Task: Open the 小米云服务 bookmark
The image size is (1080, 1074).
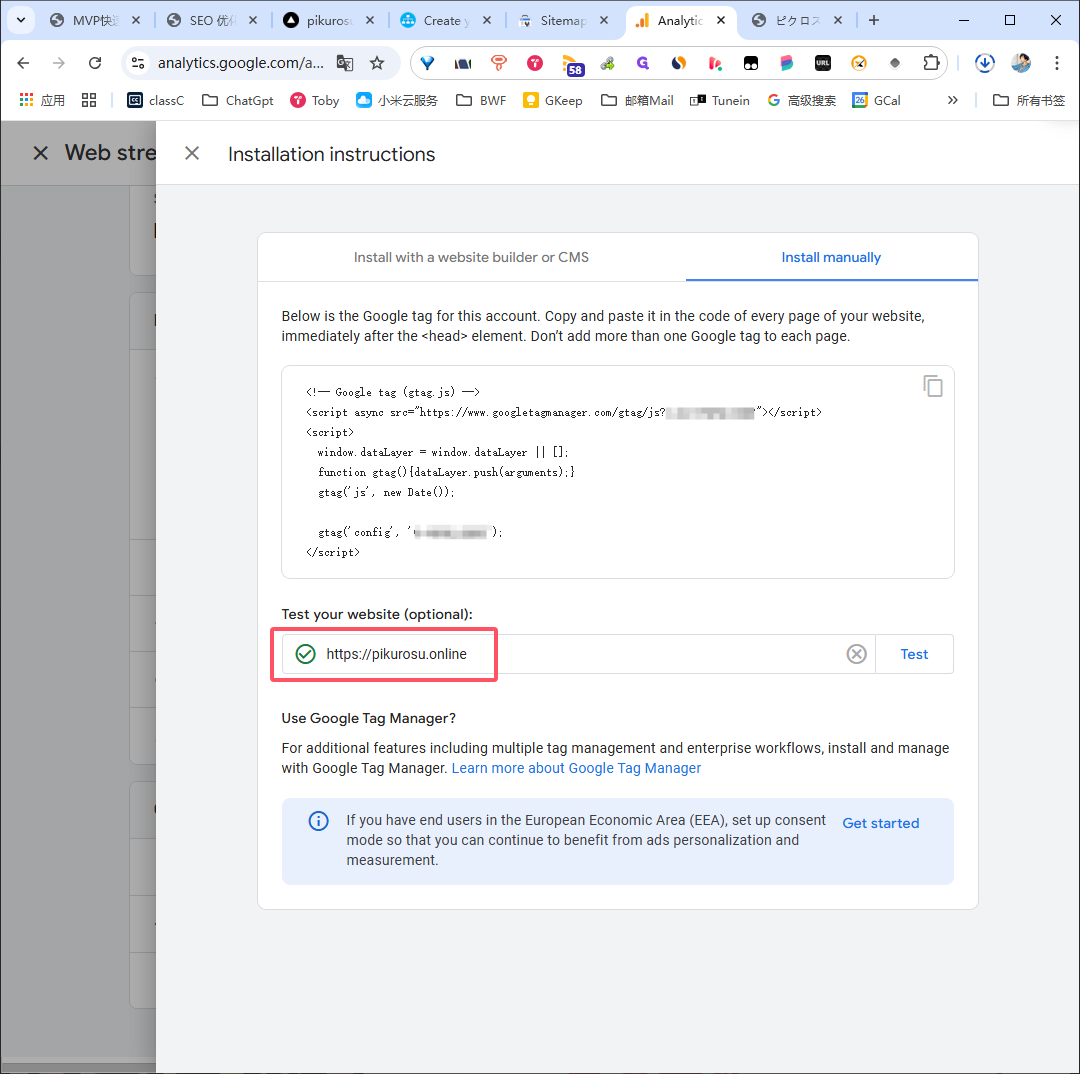Action: tap(397, 101)
